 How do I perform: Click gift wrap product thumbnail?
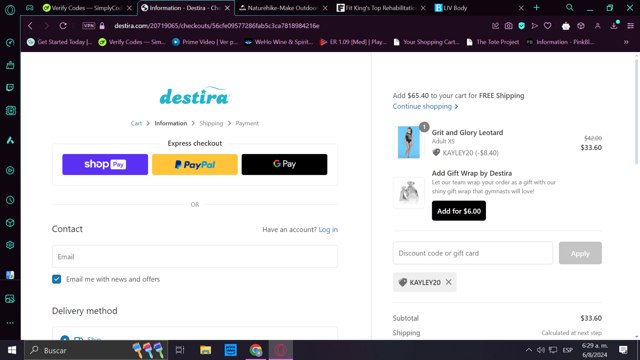coord(409,193)
